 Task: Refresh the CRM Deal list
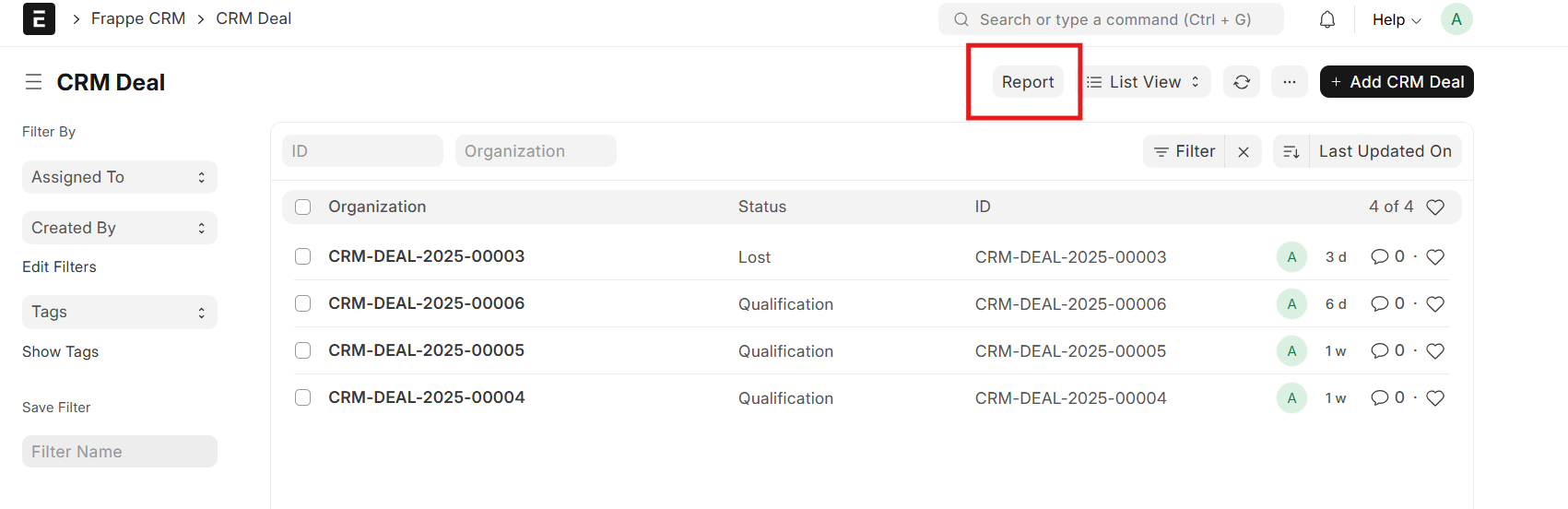[x=1242, y=82]
